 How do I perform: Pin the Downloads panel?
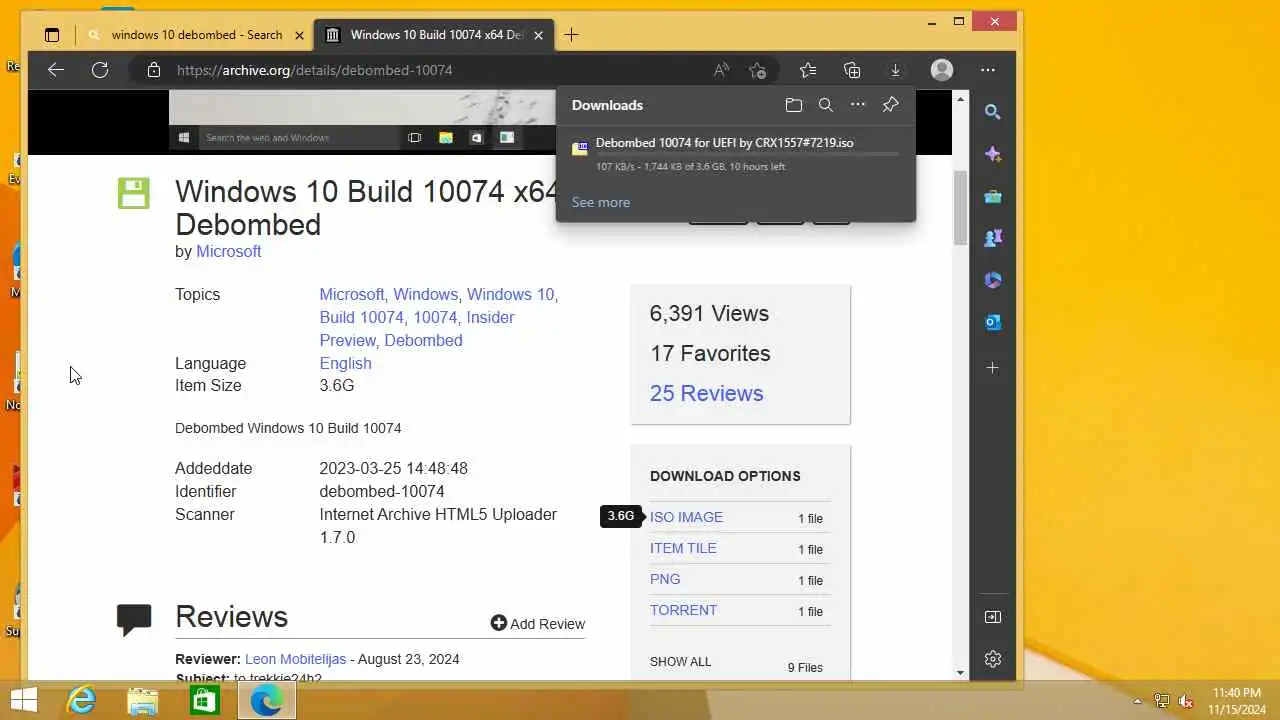(x=891, y=105)
